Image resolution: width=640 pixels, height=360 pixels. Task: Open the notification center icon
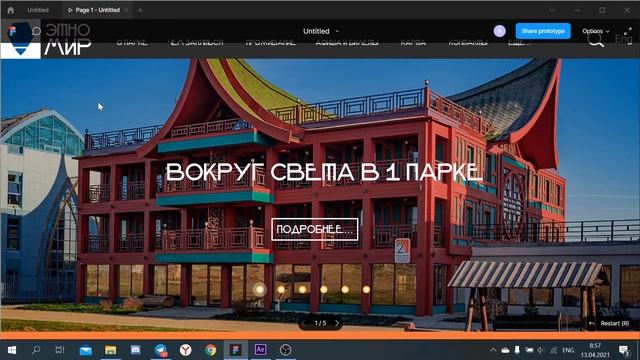pos(624,350)
